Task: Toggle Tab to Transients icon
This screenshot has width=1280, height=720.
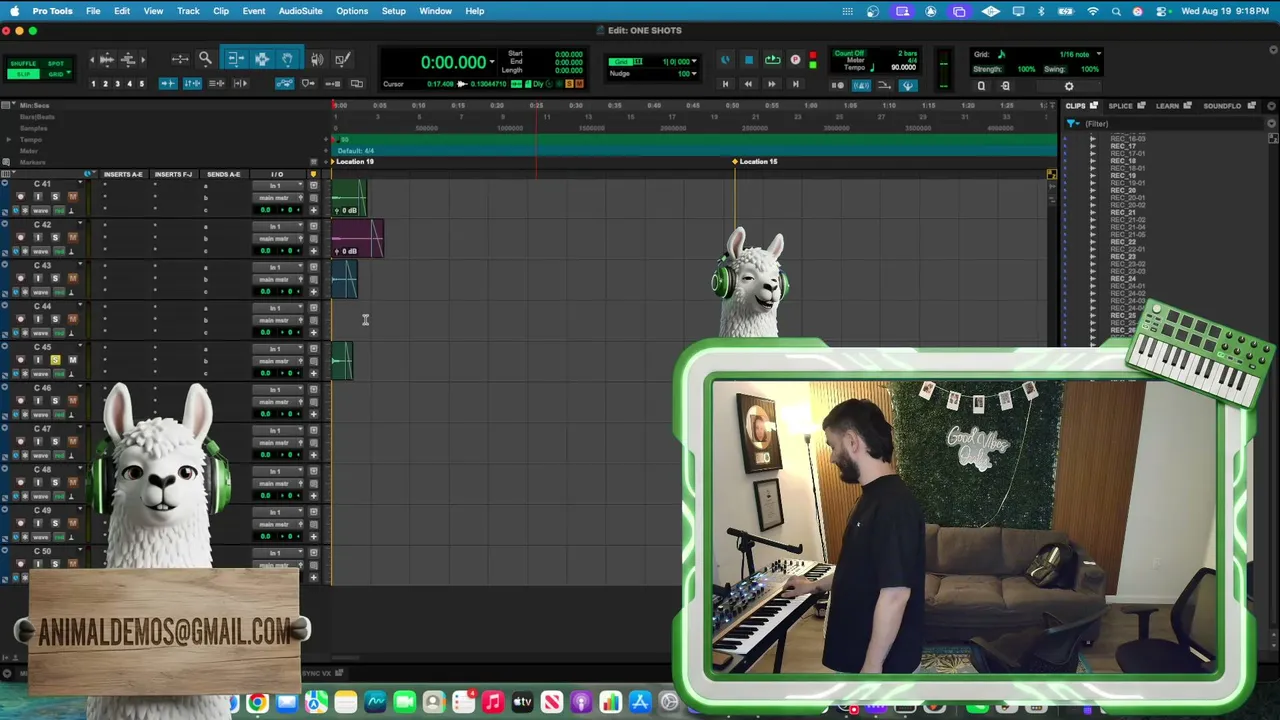Action: [167, 84]
